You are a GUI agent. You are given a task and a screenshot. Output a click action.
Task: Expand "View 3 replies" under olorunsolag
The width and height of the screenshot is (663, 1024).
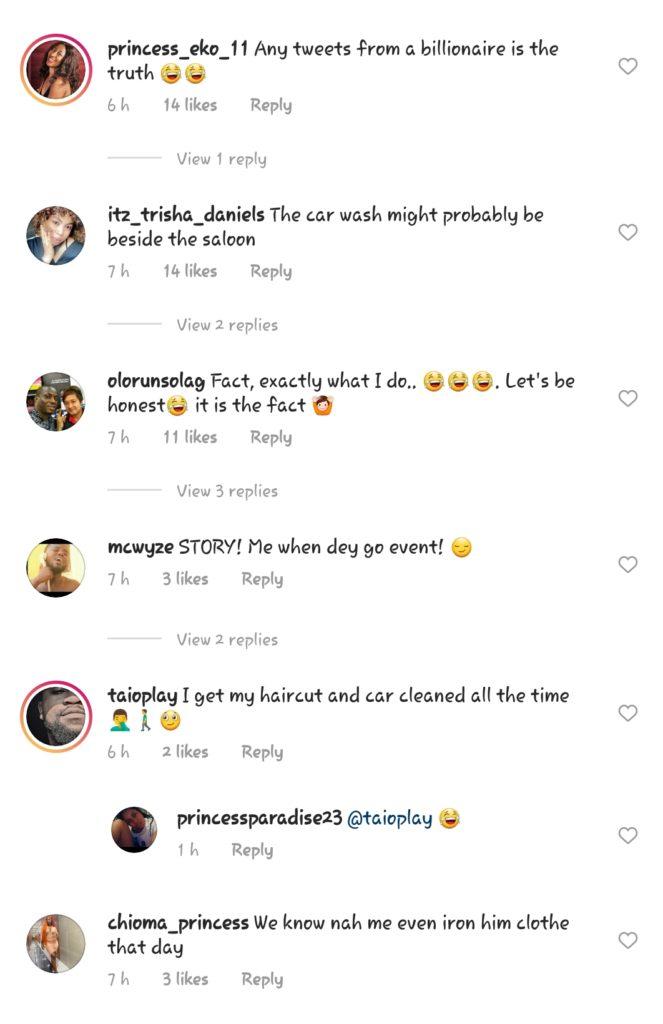point(227,491)
